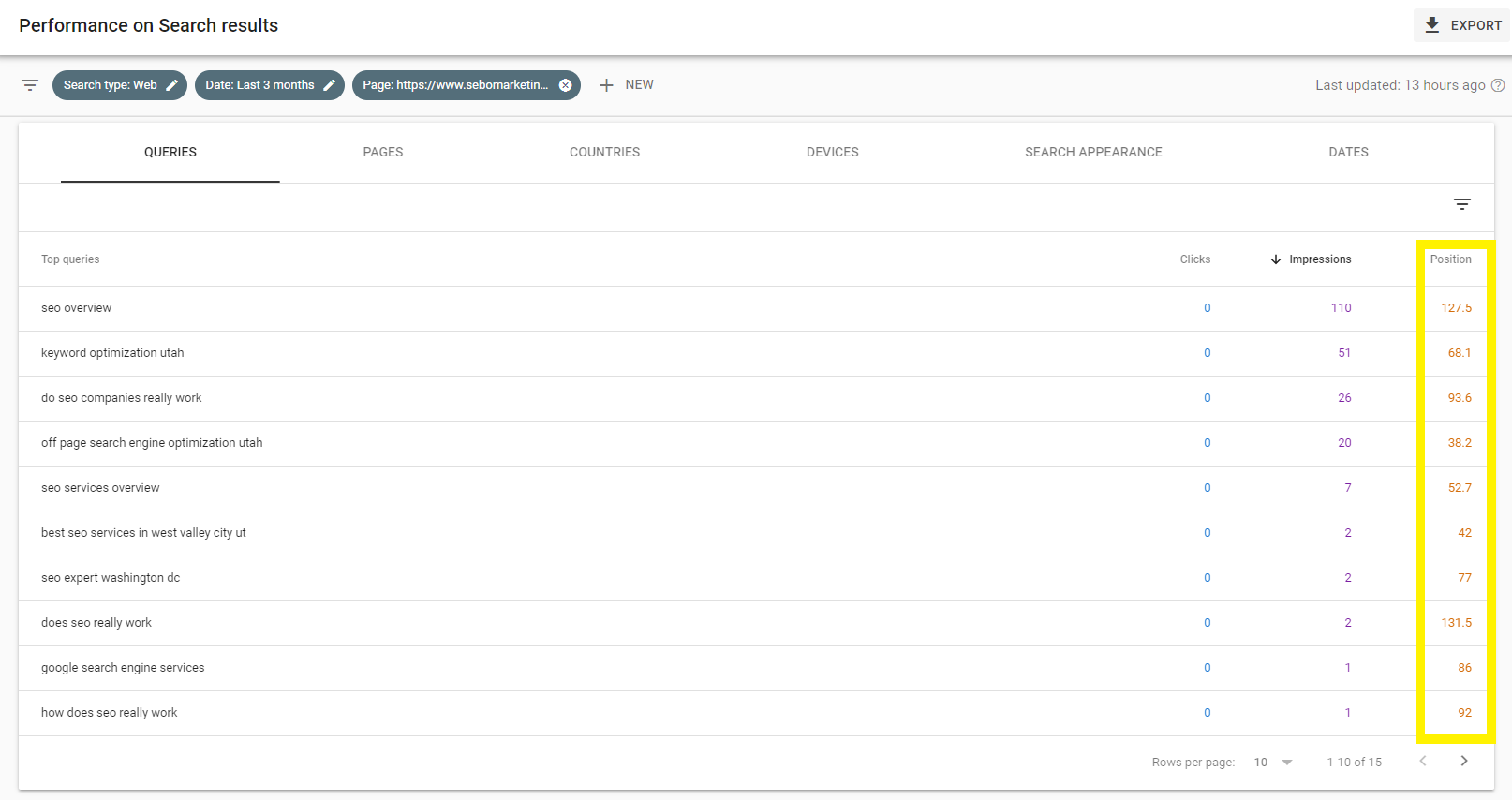
Task: Click the impressions value 7
Action: [1348, 488]
